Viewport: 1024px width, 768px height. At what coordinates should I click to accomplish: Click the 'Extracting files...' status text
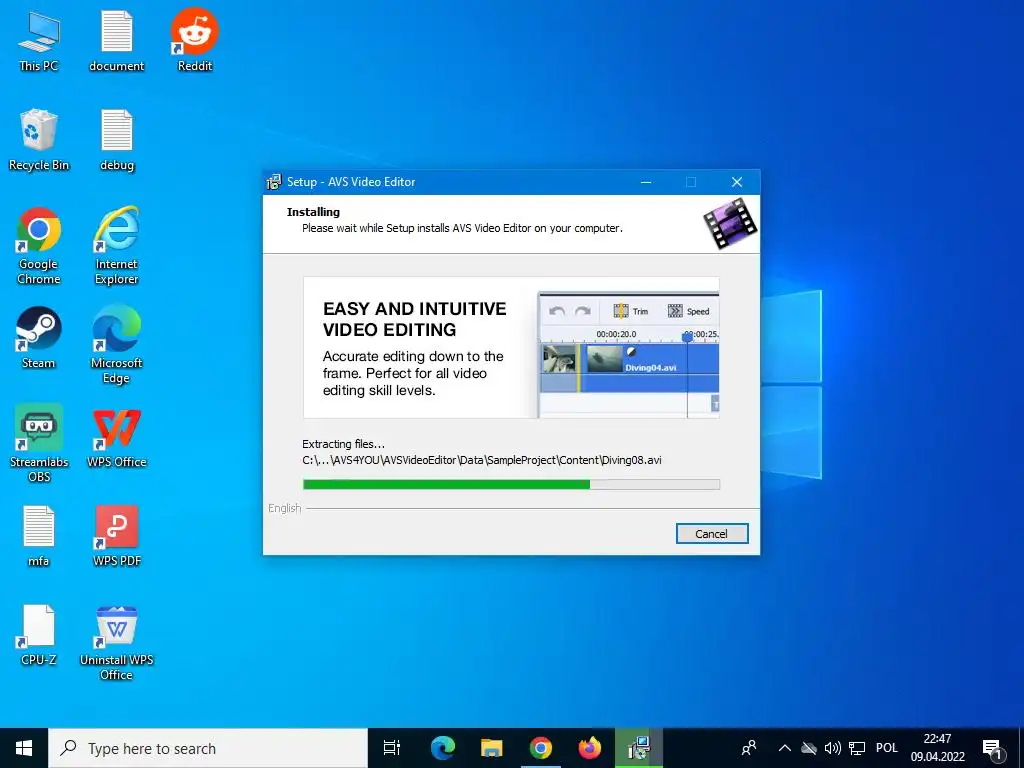pyautogui.click(x=344, y=444)
